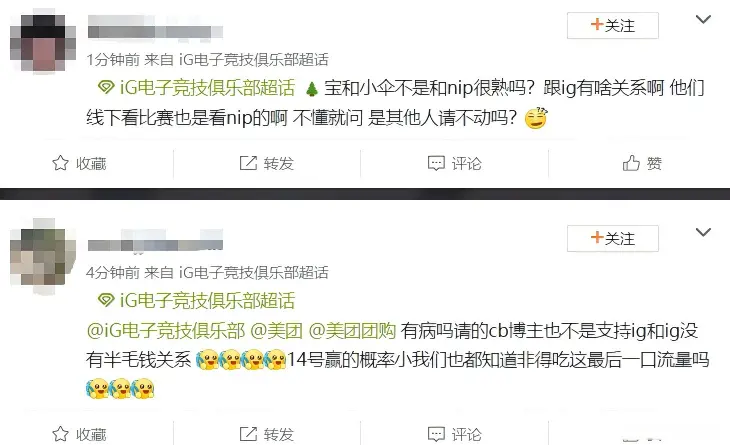
Task: Click the 转发 share icon on first post
Action: [x=248, y=163]
